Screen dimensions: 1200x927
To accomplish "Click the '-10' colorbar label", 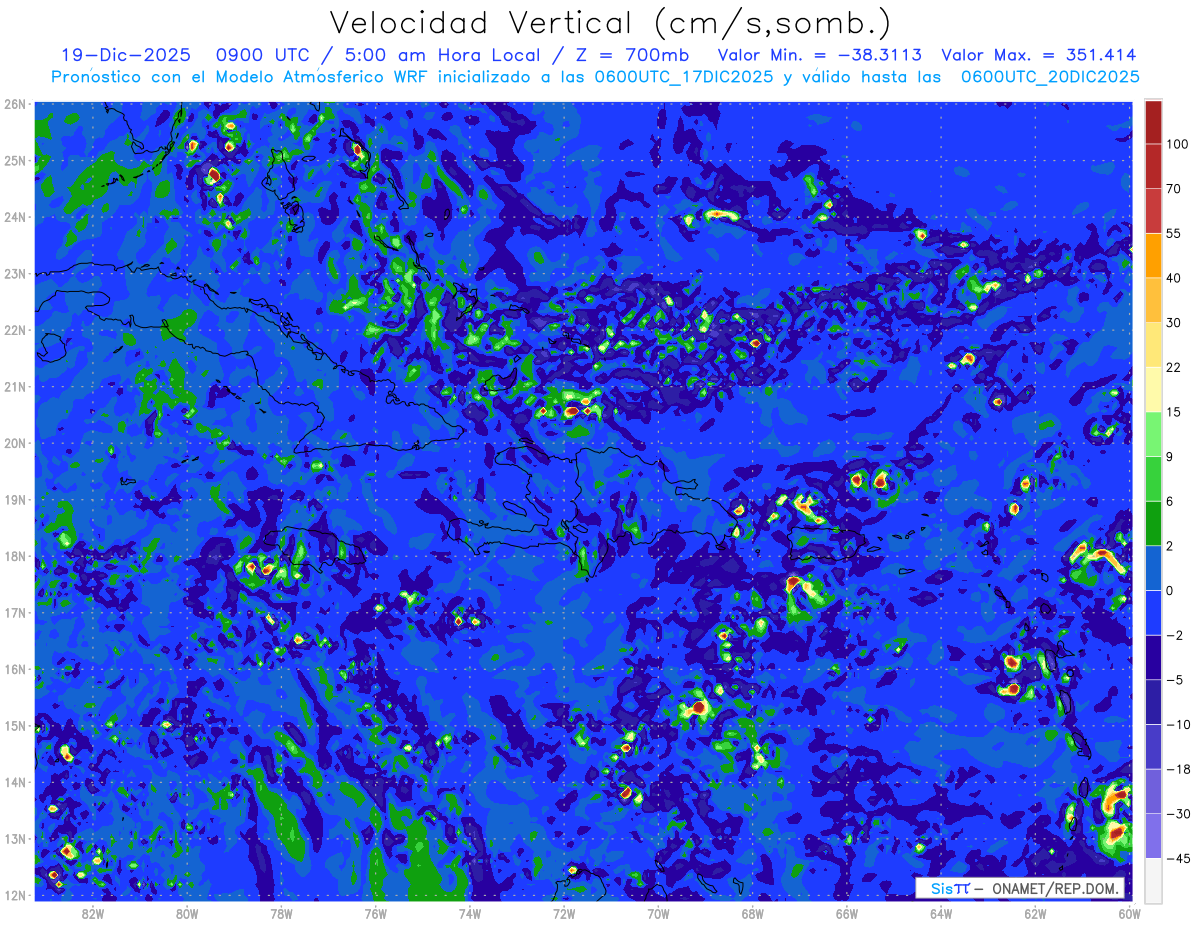I will coord(1177,724).
